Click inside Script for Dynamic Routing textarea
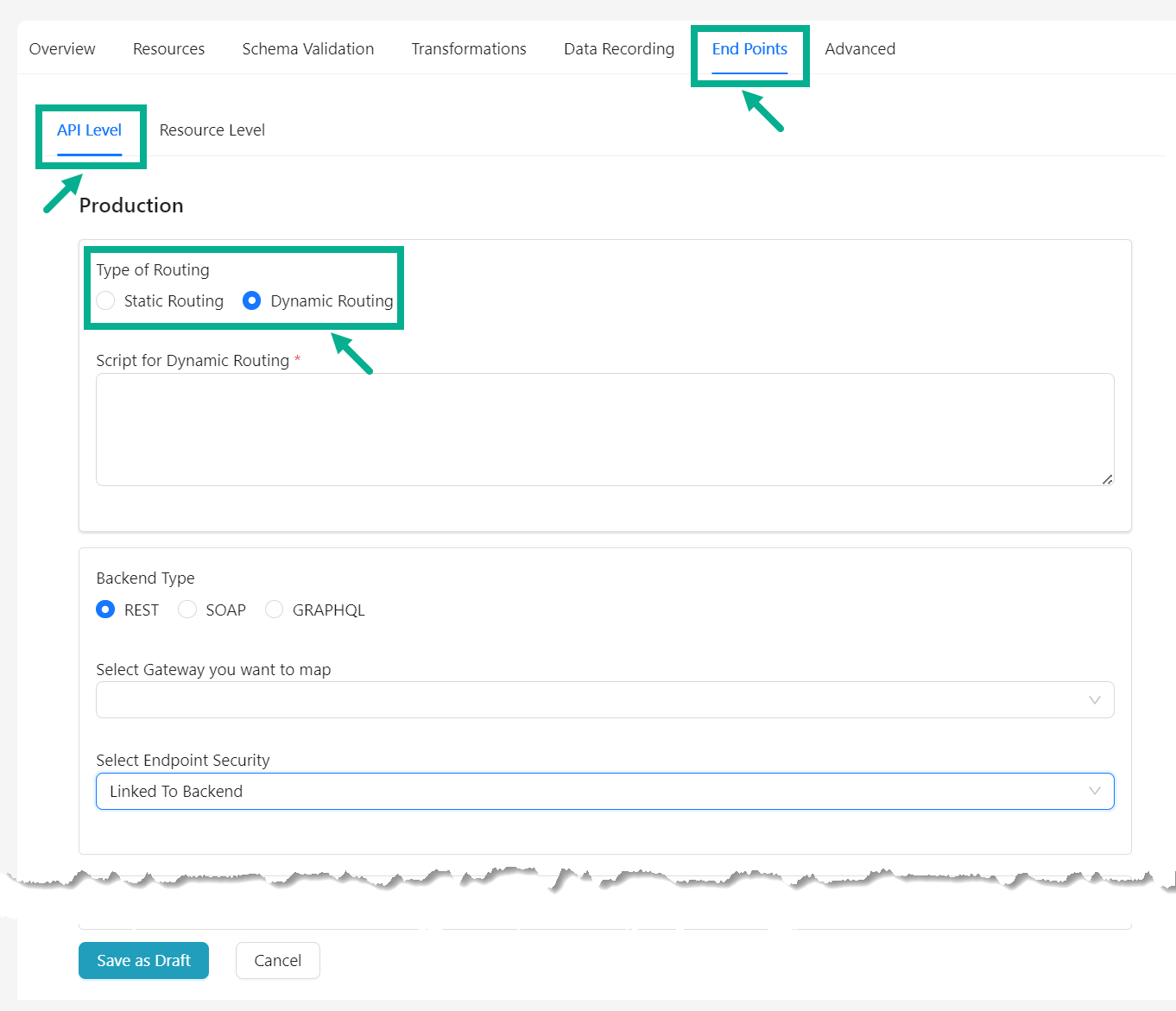The image size is (1176, 1011). (604, 429)
